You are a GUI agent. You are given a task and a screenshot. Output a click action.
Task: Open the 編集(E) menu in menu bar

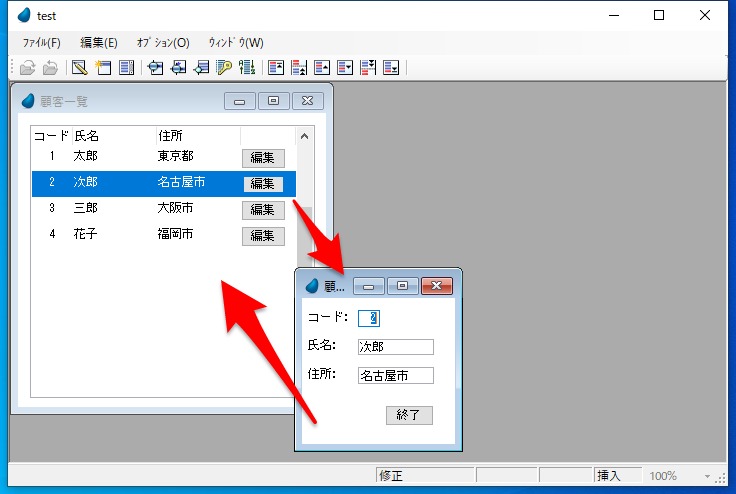98,42
